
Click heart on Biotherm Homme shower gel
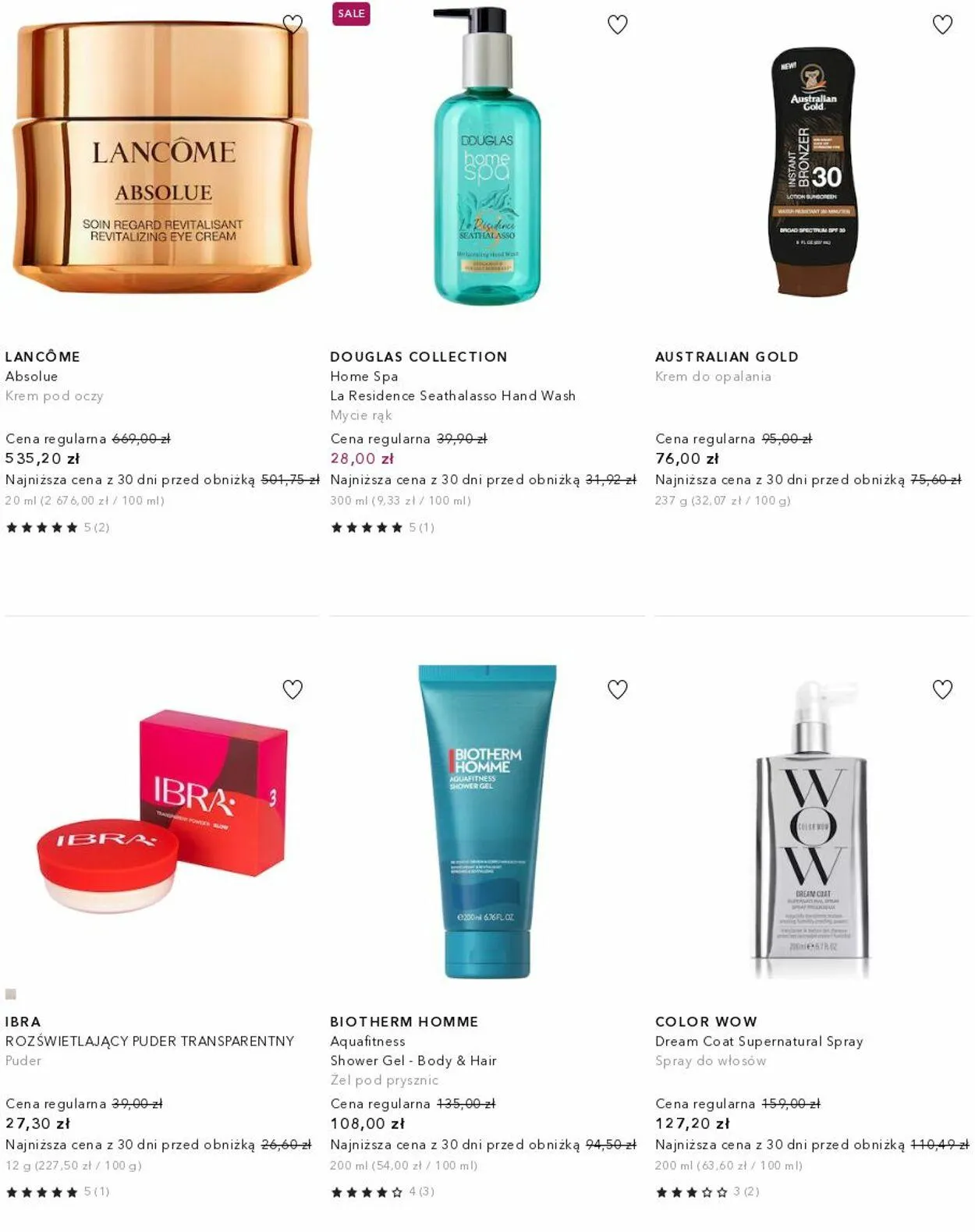pos(618,689)
